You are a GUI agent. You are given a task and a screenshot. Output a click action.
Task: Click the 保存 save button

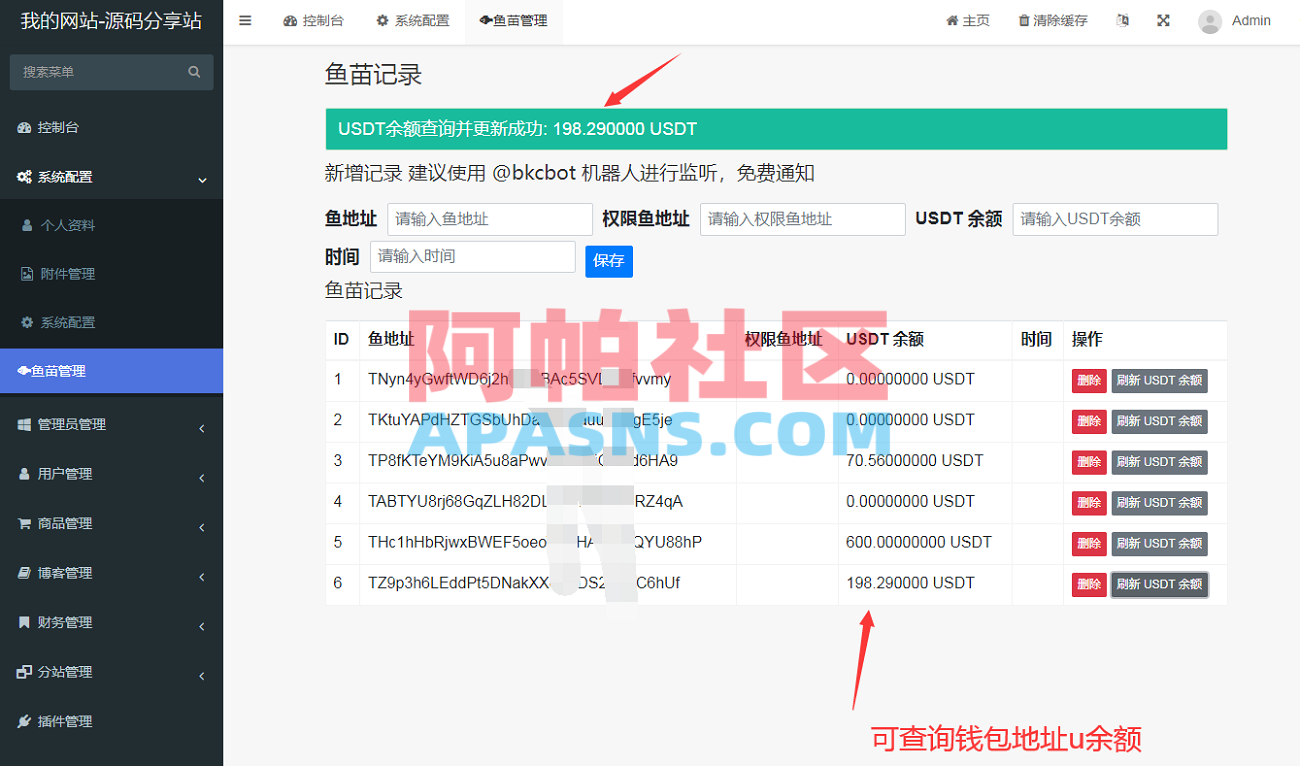(609, 261)
